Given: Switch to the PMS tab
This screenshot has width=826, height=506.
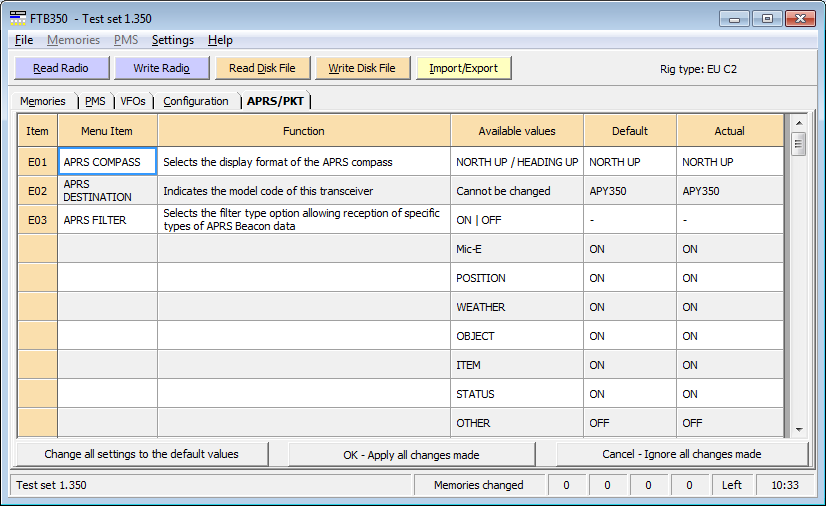Looking at the screenshot, I should pos(95,101).
